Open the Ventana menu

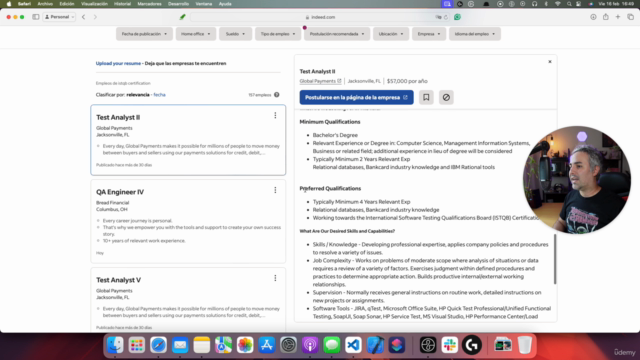pyautogui.click(x=204, y=4)
